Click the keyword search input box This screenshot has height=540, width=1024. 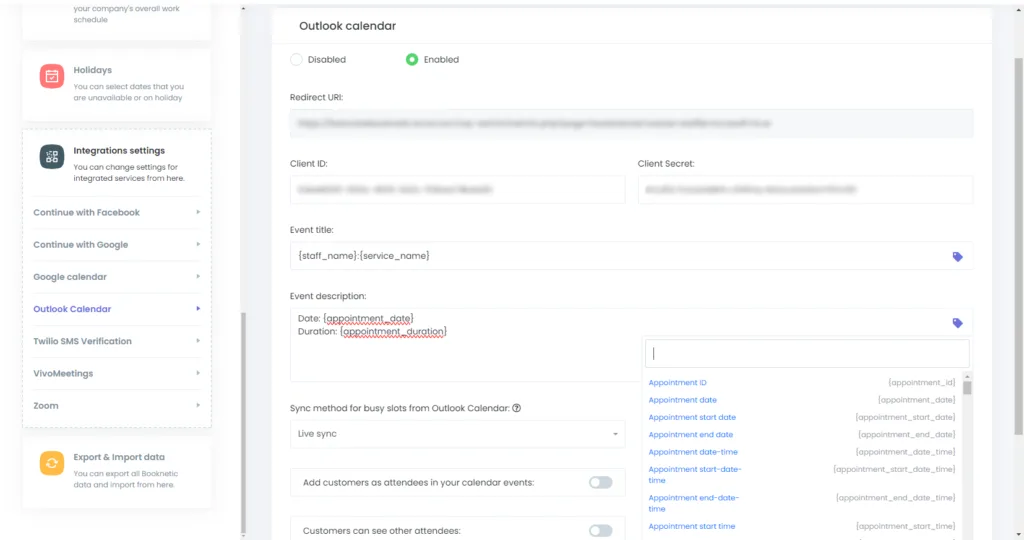click(807, 353)
